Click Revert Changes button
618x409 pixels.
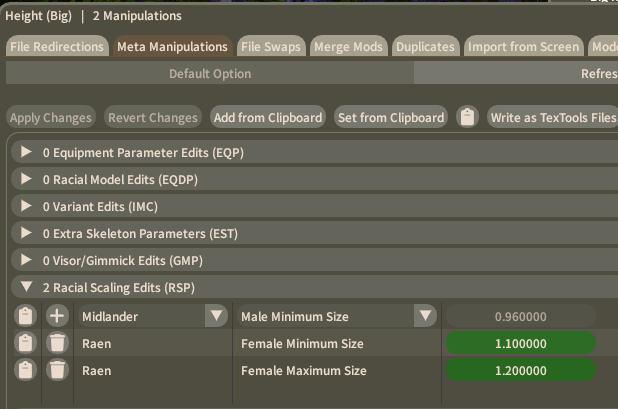pyautogui.click(x=153, y=117)
